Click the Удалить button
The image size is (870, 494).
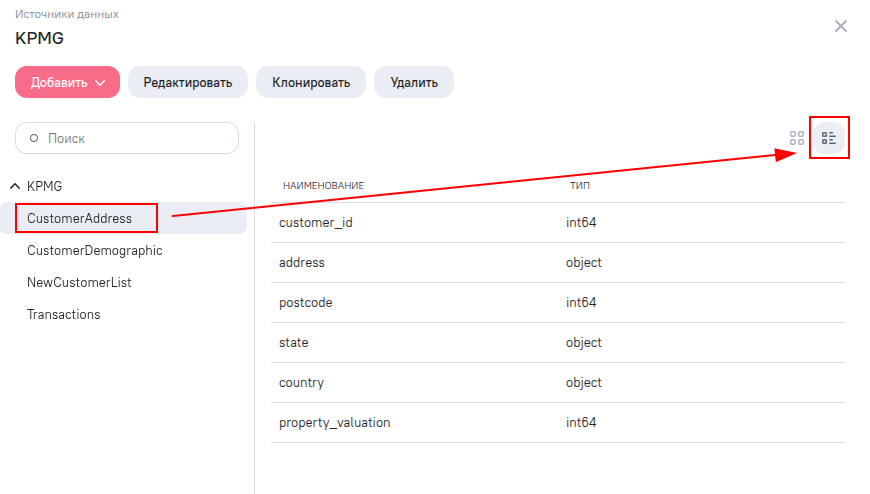[414, 82]
